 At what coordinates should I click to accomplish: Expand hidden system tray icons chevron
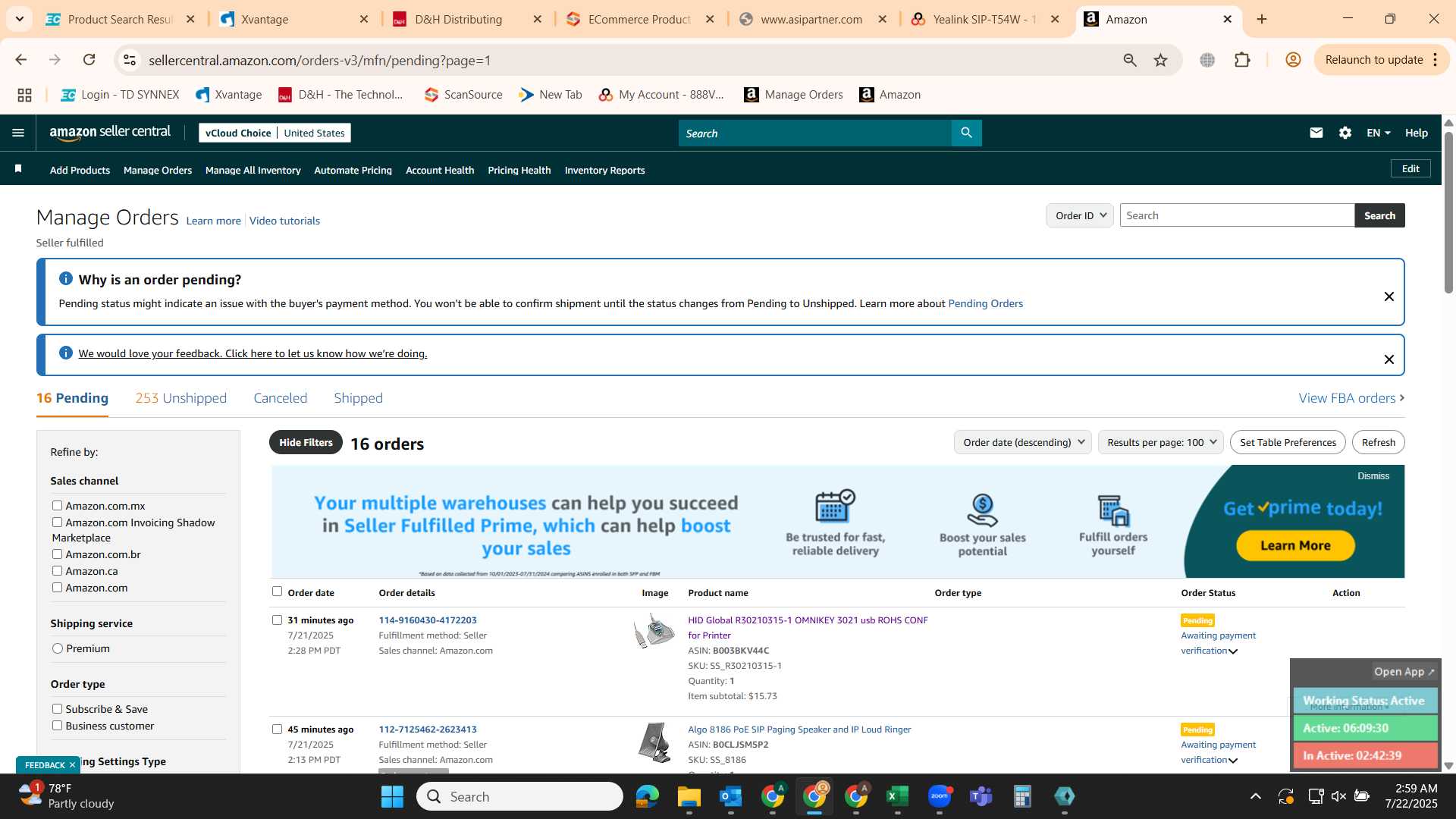coord(1256,796)
